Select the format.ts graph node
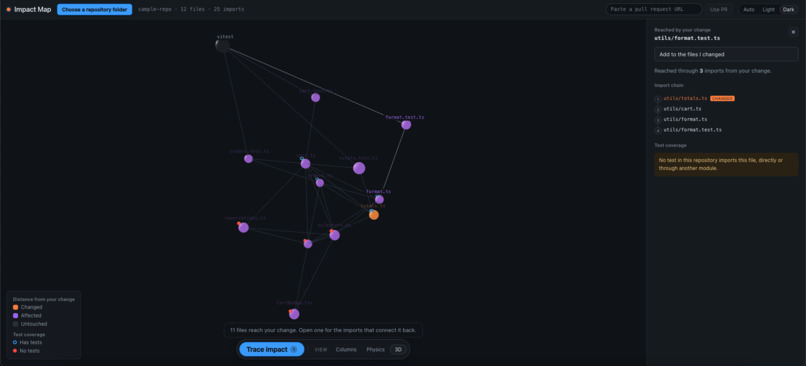 pyautogui.click(x=379, y=199)
